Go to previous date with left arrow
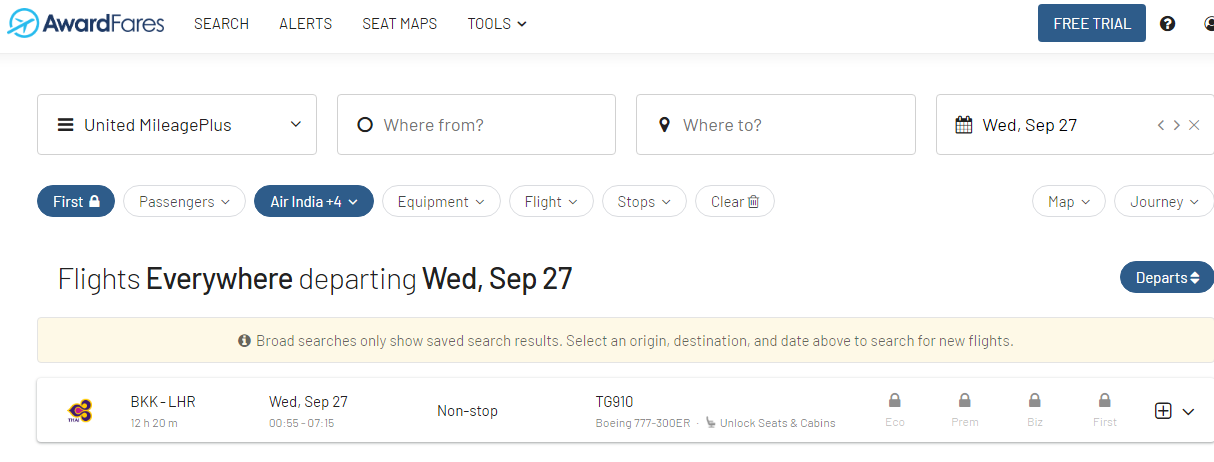1214x462 pixels. (x=1161, y=125)
